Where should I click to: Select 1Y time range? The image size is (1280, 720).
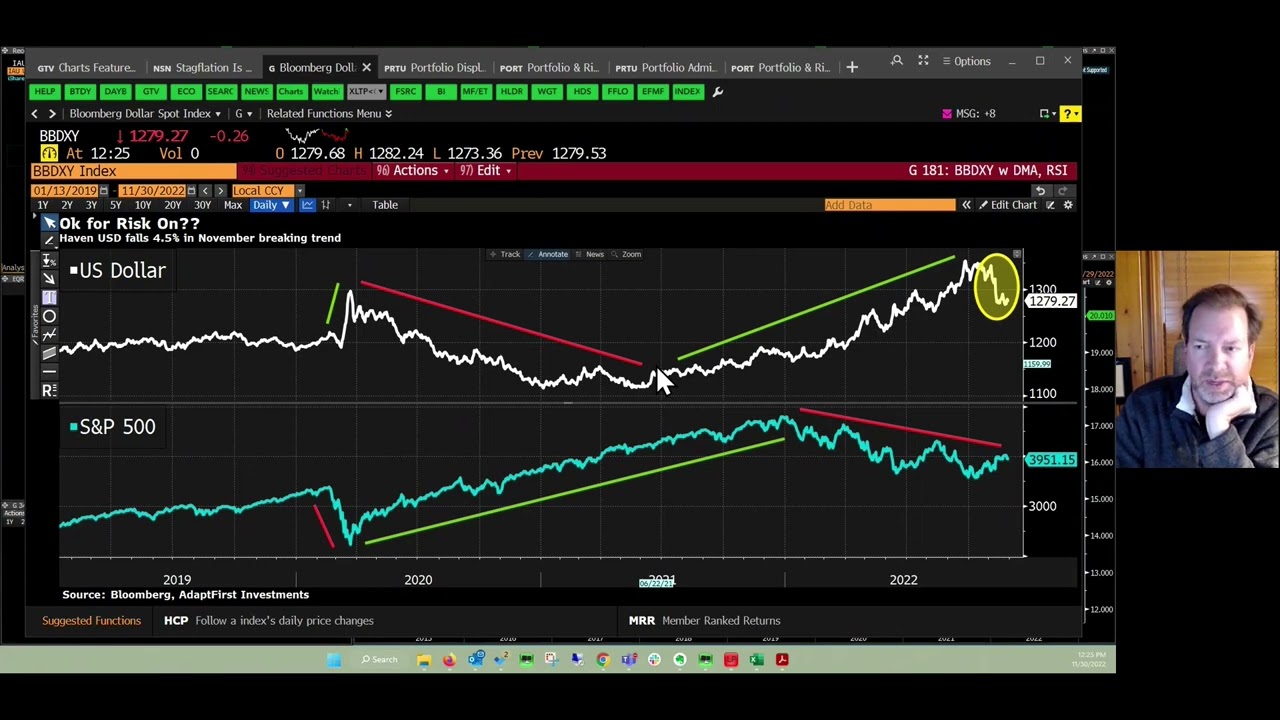click(x=43, y=205)
